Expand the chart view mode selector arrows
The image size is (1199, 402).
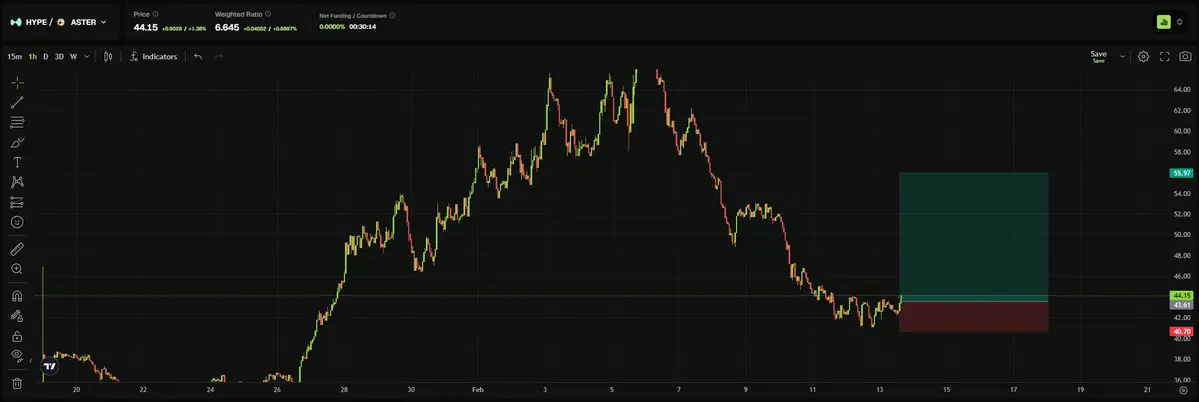click(x=1180, y=22)
